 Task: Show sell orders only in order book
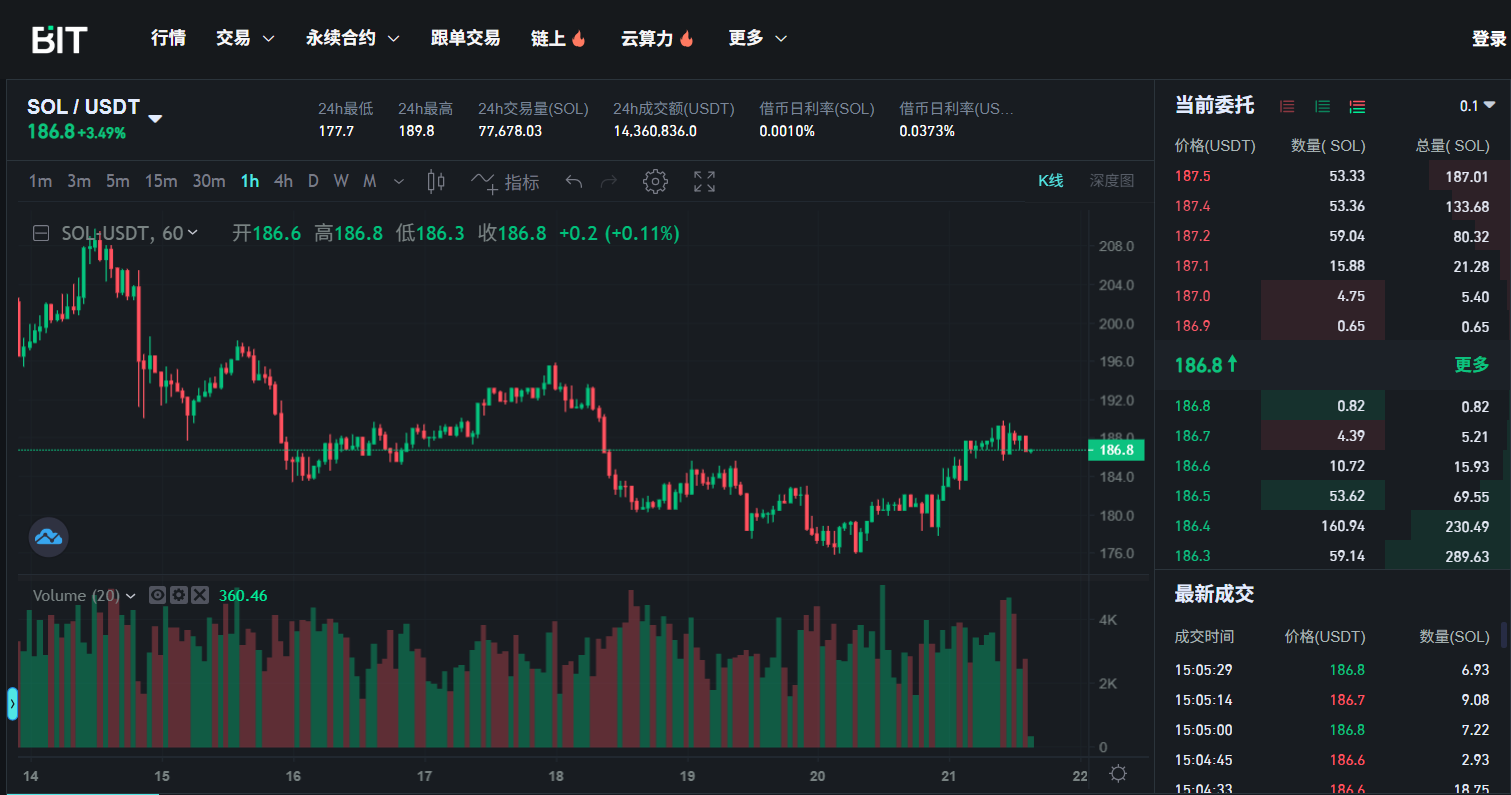pyautogui.click(x=1287, y=106)
